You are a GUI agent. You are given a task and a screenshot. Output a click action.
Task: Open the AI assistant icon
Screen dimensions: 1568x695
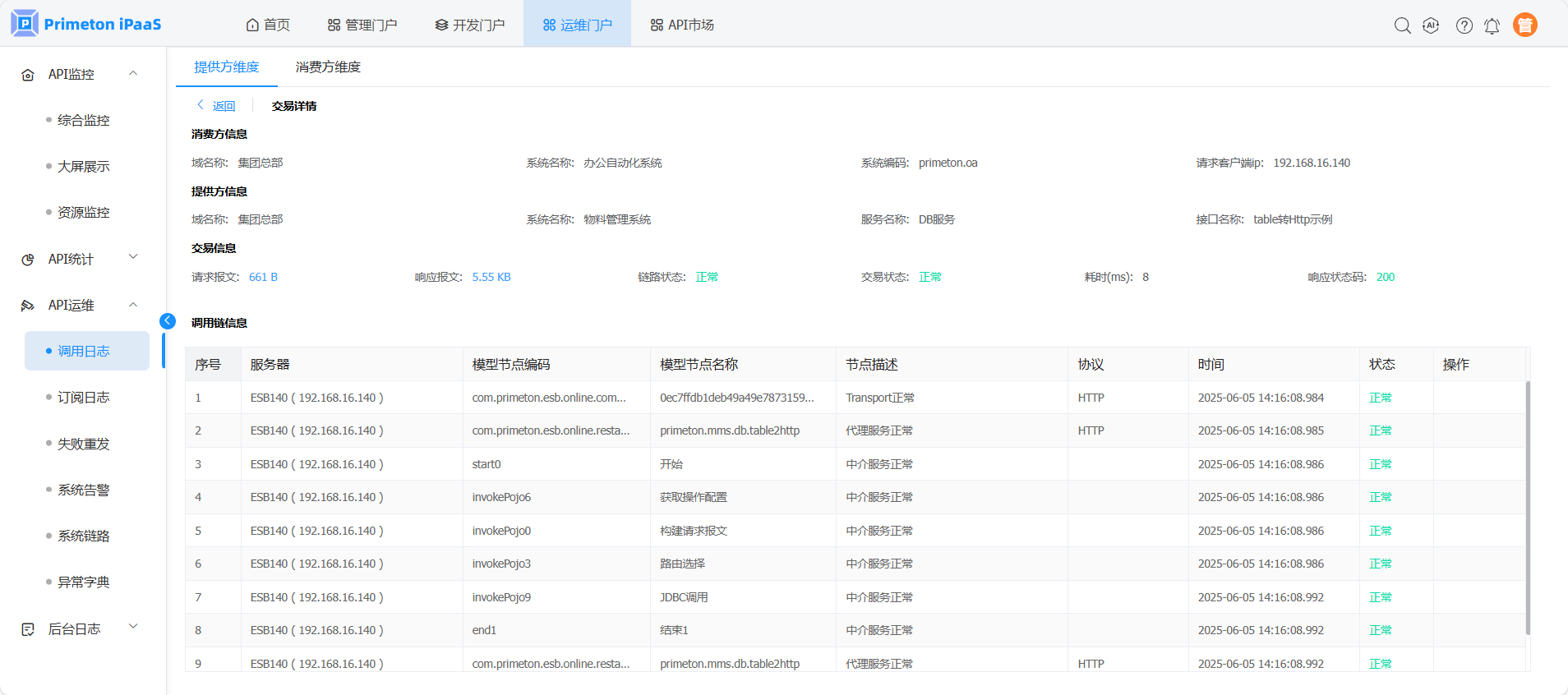tap(1431, 25)
